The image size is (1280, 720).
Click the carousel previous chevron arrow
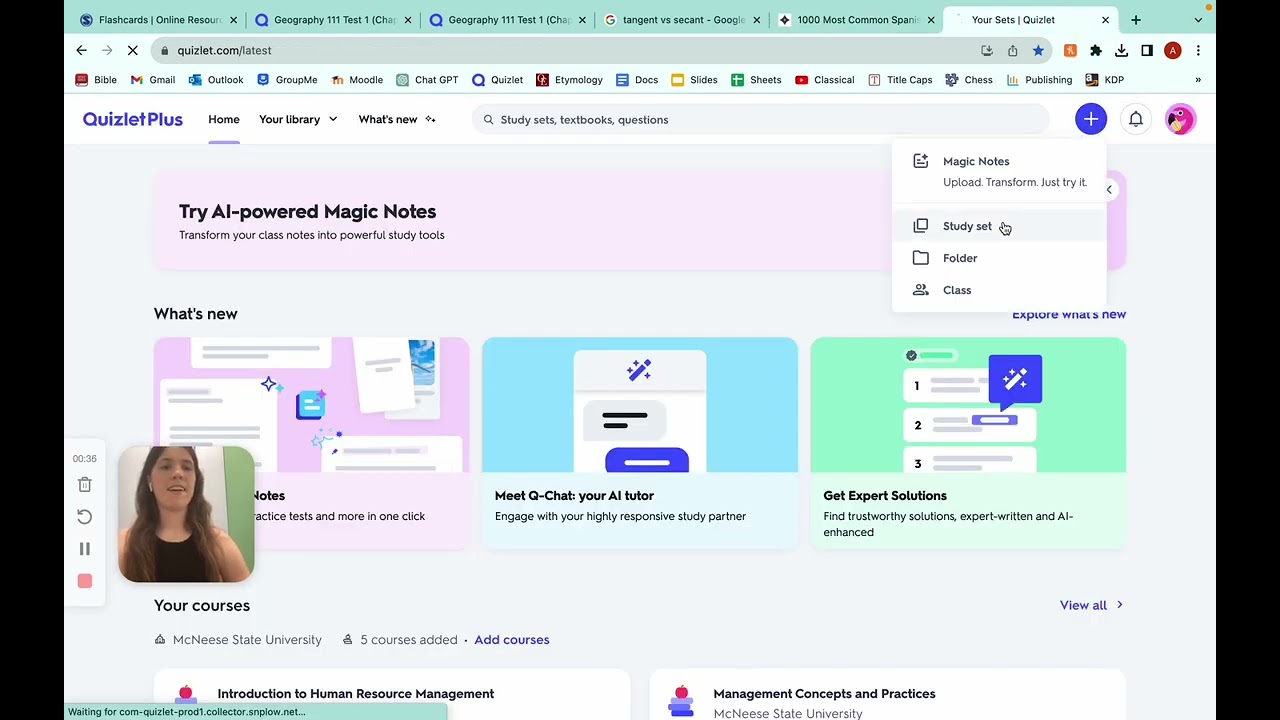pos(1109,189)
